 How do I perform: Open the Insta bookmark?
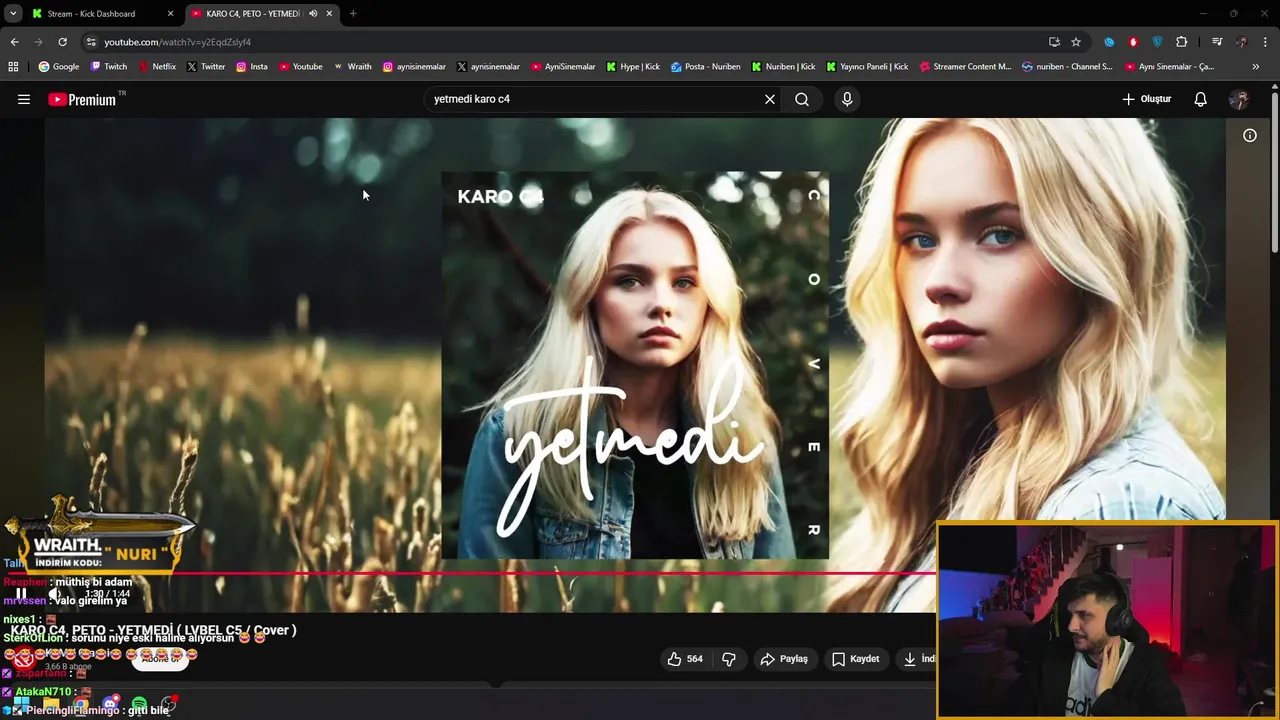point(252,67)
